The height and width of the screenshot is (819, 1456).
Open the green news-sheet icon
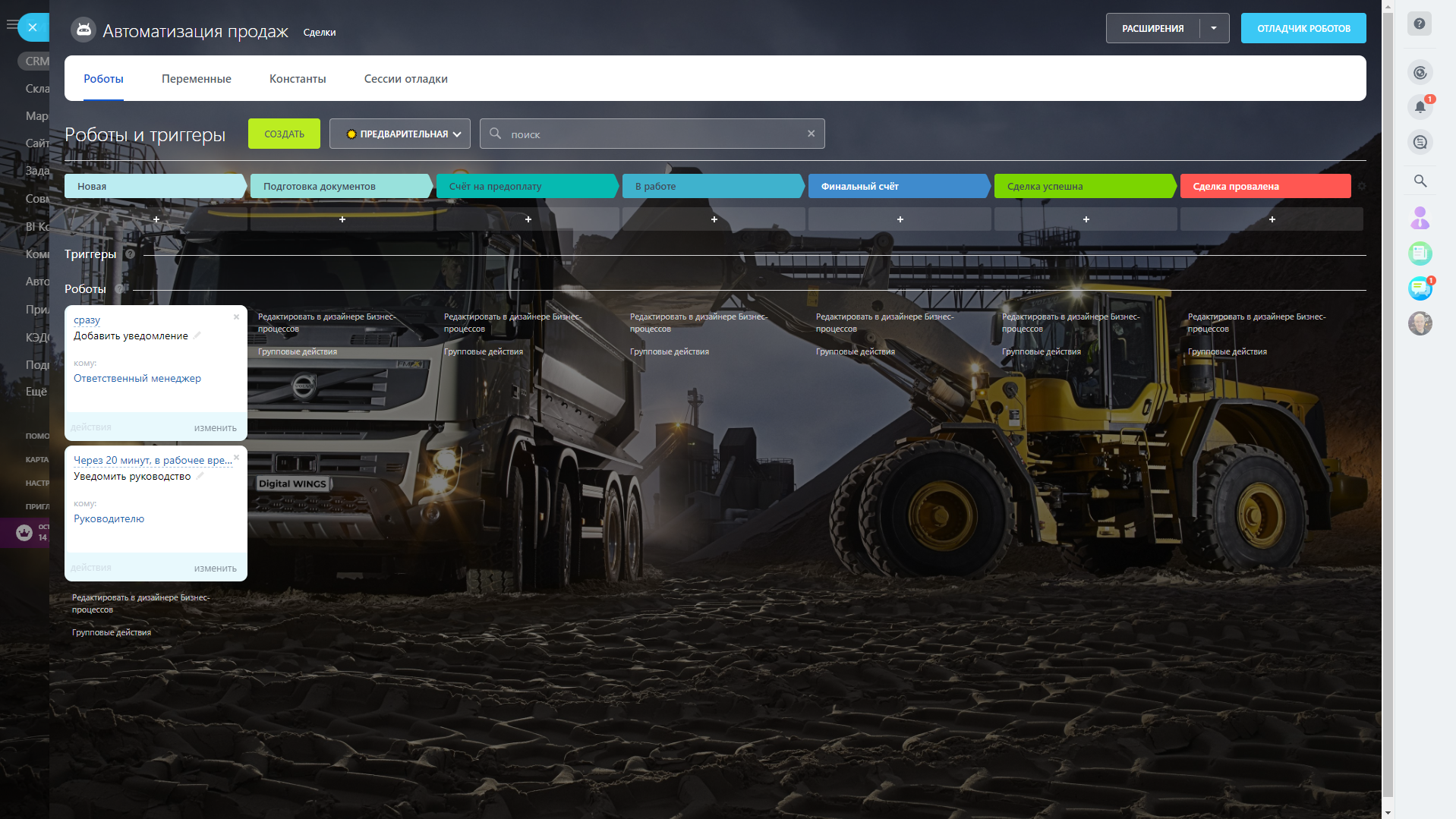[x=1420, y=253]
